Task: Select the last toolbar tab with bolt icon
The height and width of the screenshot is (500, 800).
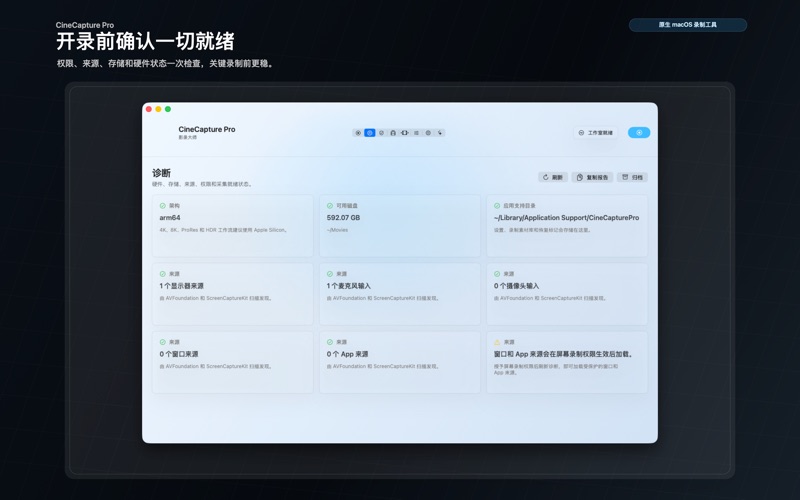Action: (x=440, y=133)
